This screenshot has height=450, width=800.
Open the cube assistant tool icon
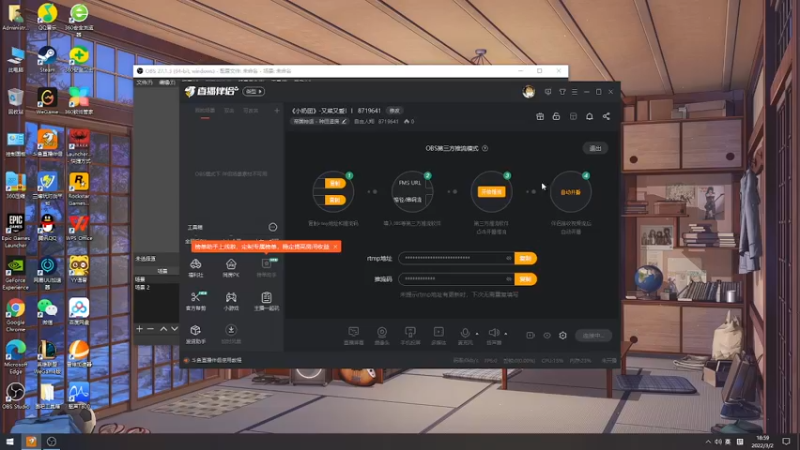coord(195,330)
